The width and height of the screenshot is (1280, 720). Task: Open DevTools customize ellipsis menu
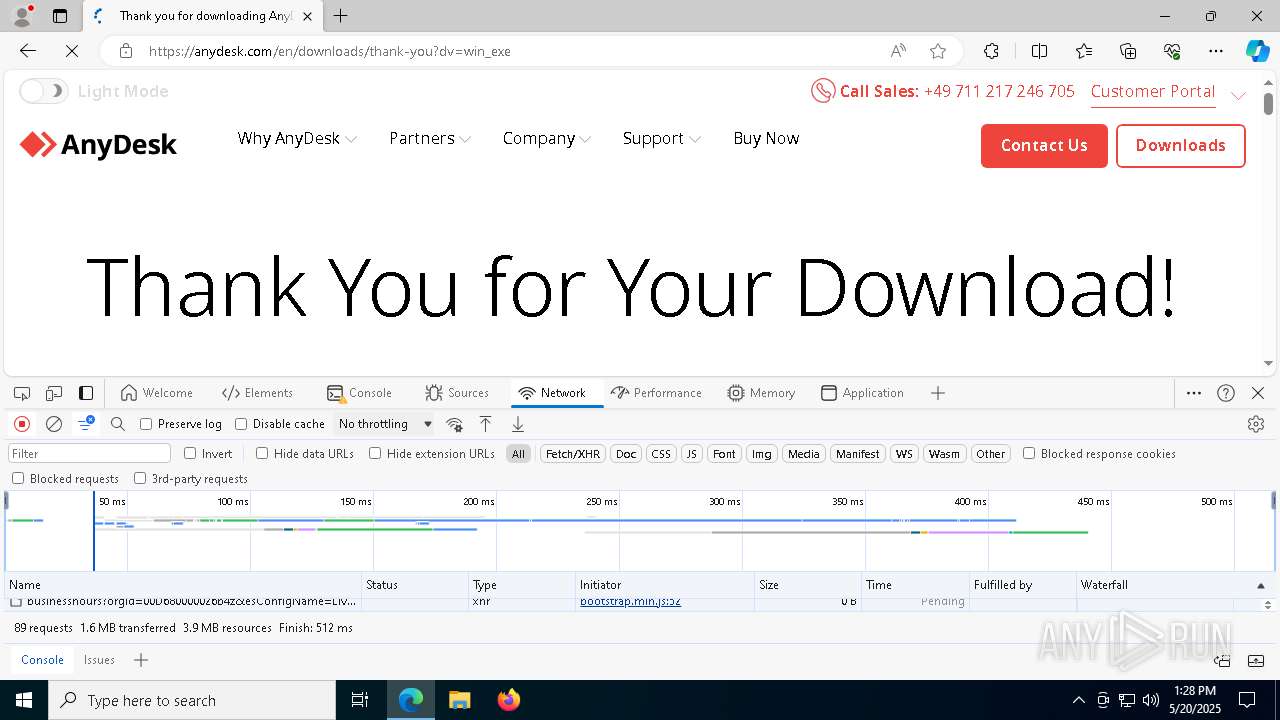click(1194, 393)
